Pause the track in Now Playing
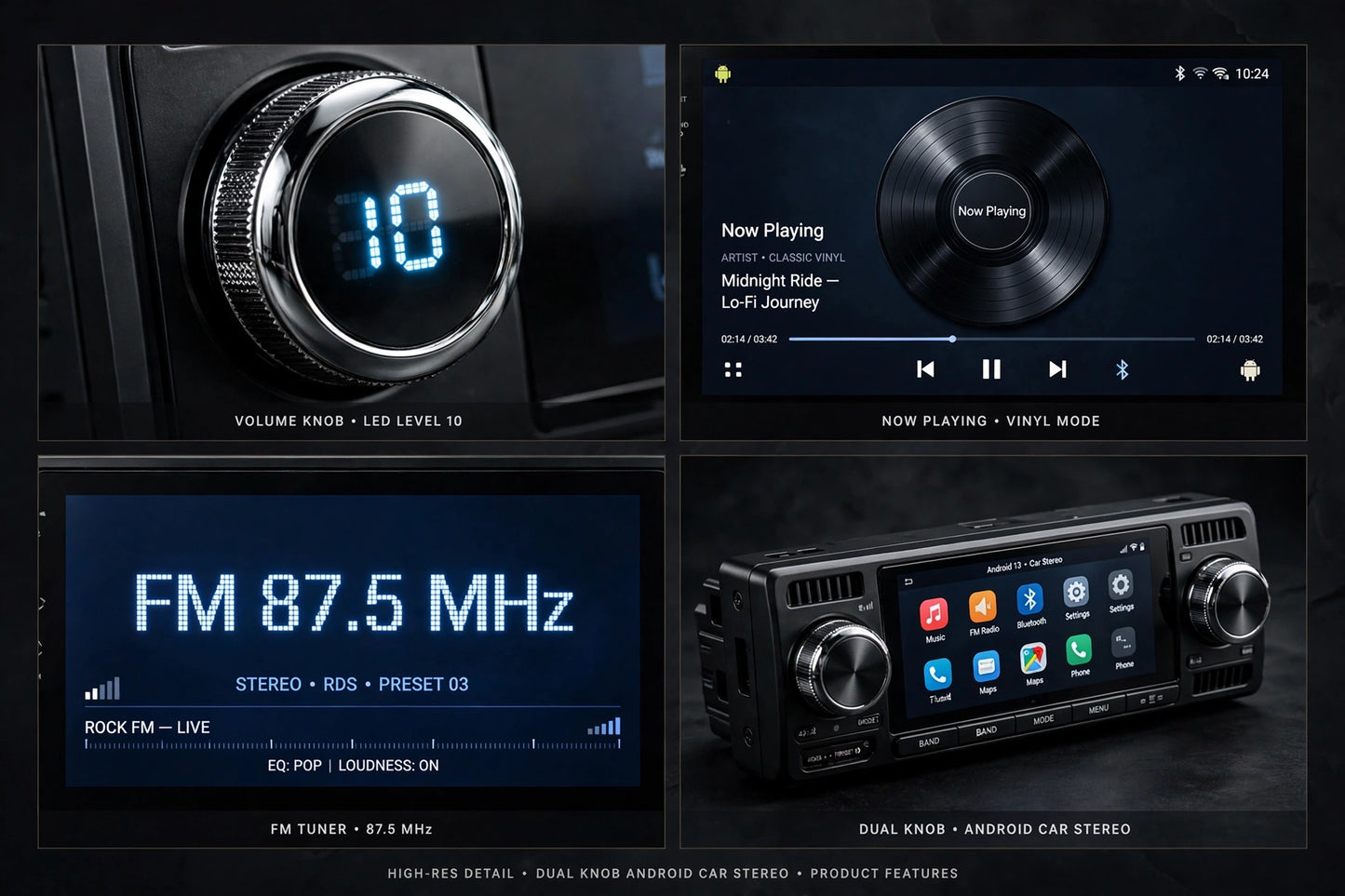 (991, 369)
